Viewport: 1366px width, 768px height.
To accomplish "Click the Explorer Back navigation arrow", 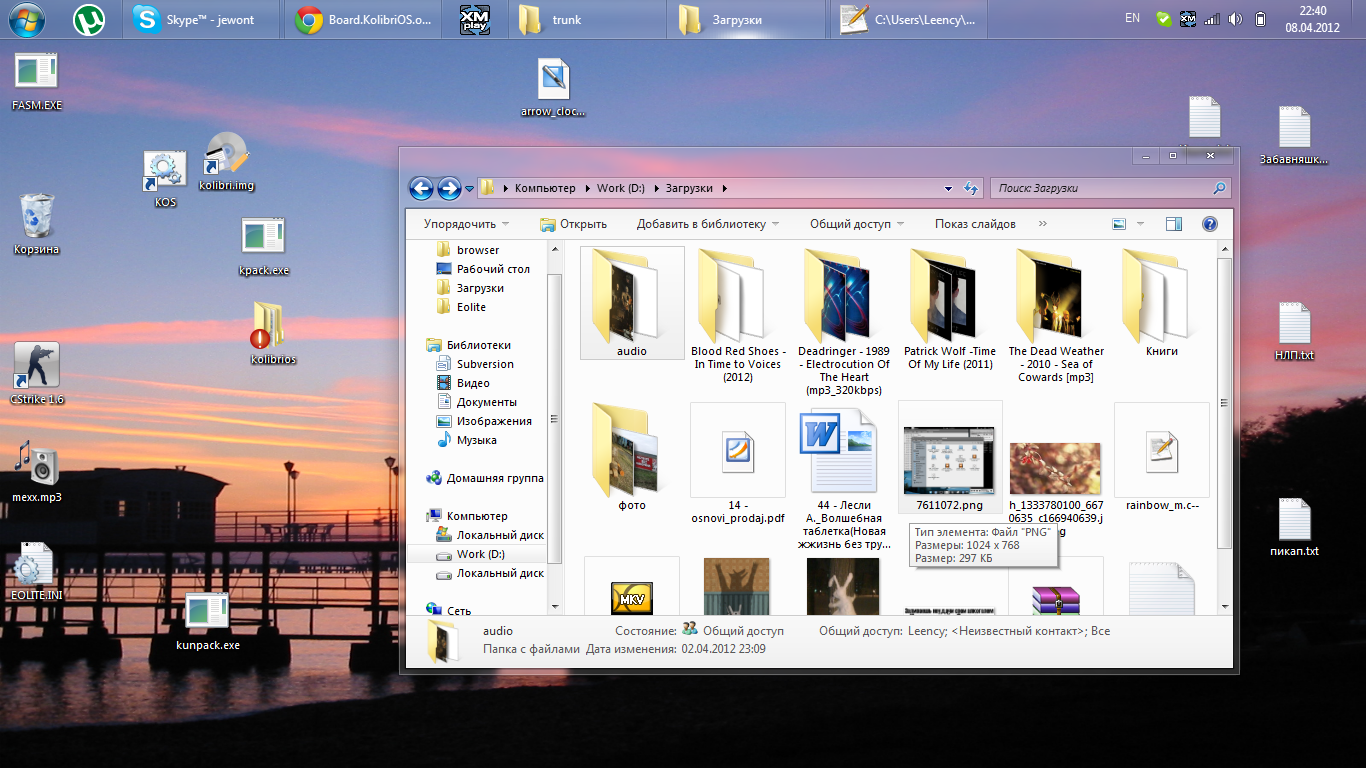I will (x=421, y=188).
